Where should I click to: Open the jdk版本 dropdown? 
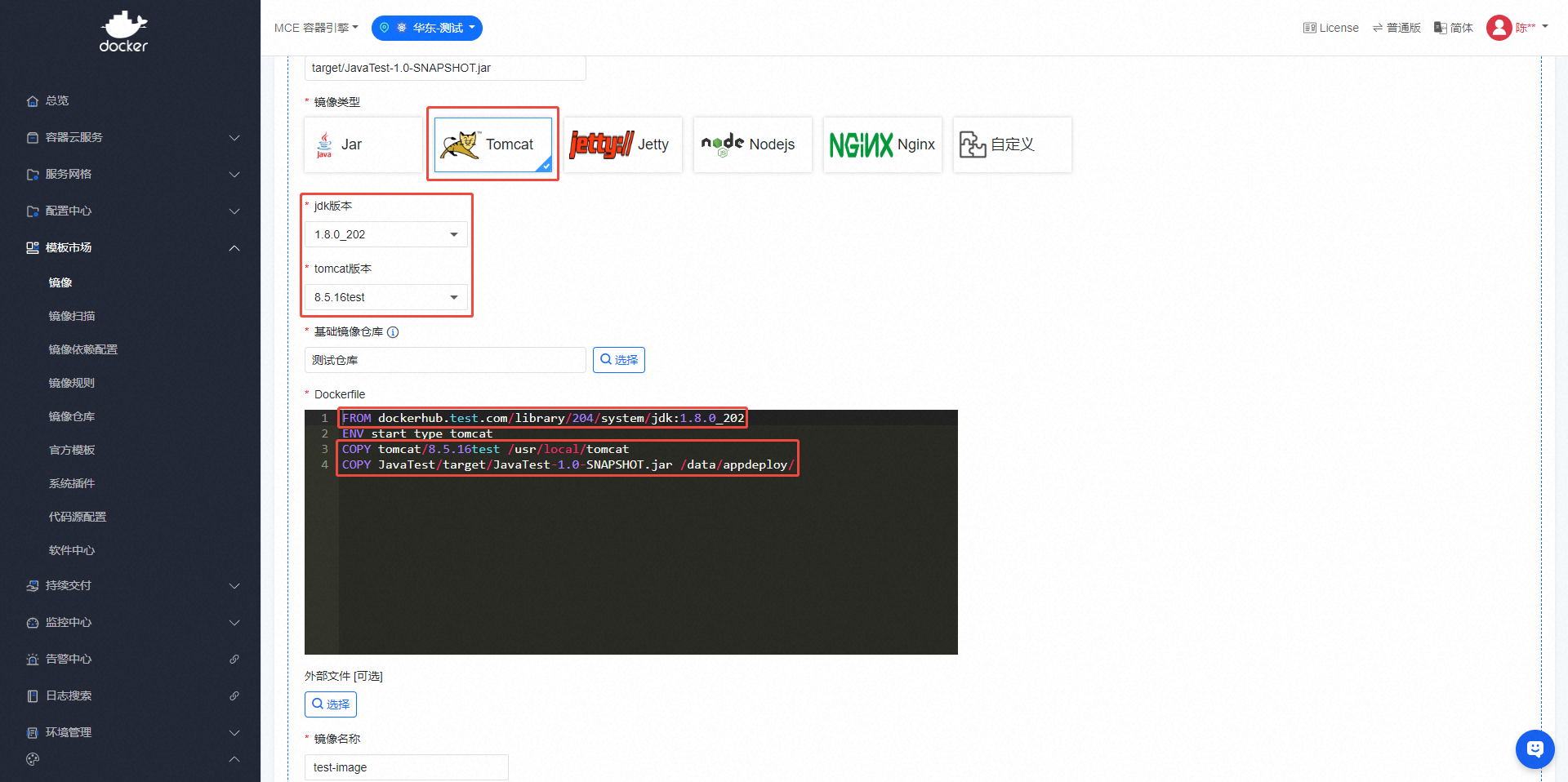coord(386,234)
